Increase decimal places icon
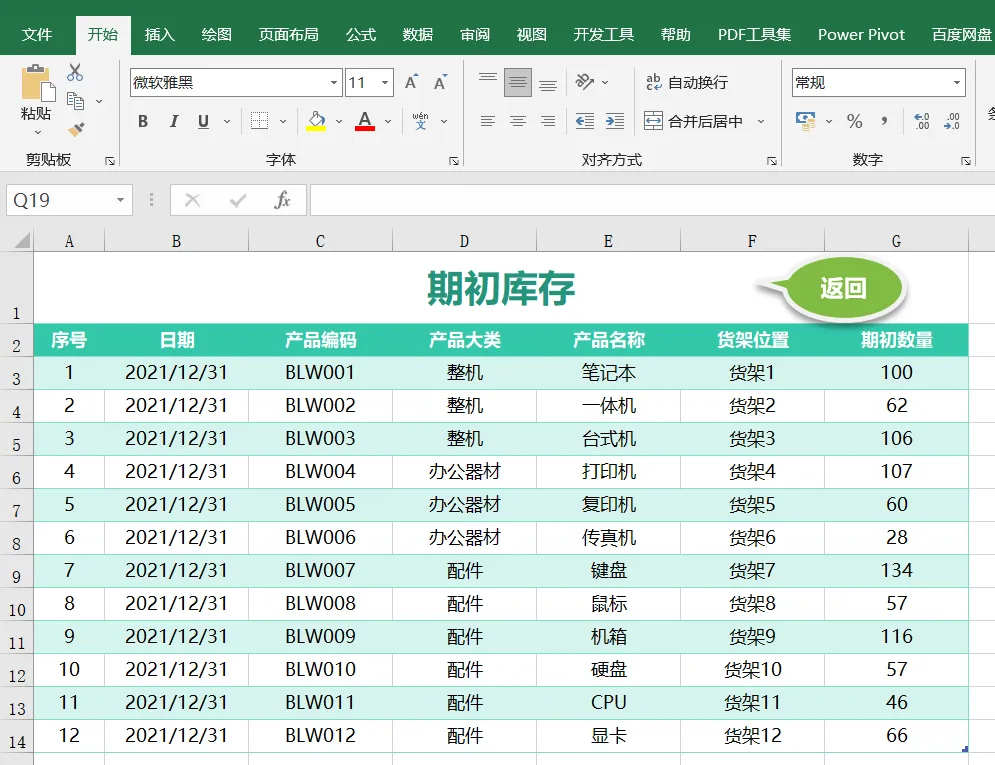The image size is (995, 765). [921, 121]
